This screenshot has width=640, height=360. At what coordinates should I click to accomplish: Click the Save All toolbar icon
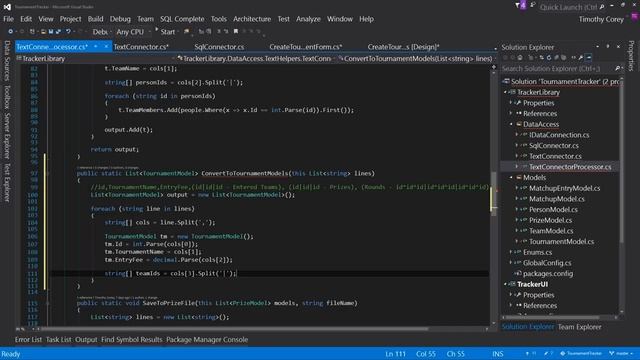click(x=58, y=31)
